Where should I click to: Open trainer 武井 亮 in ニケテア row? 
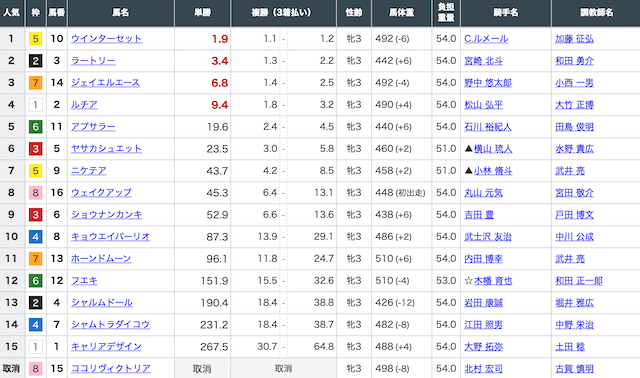(570, 171)
